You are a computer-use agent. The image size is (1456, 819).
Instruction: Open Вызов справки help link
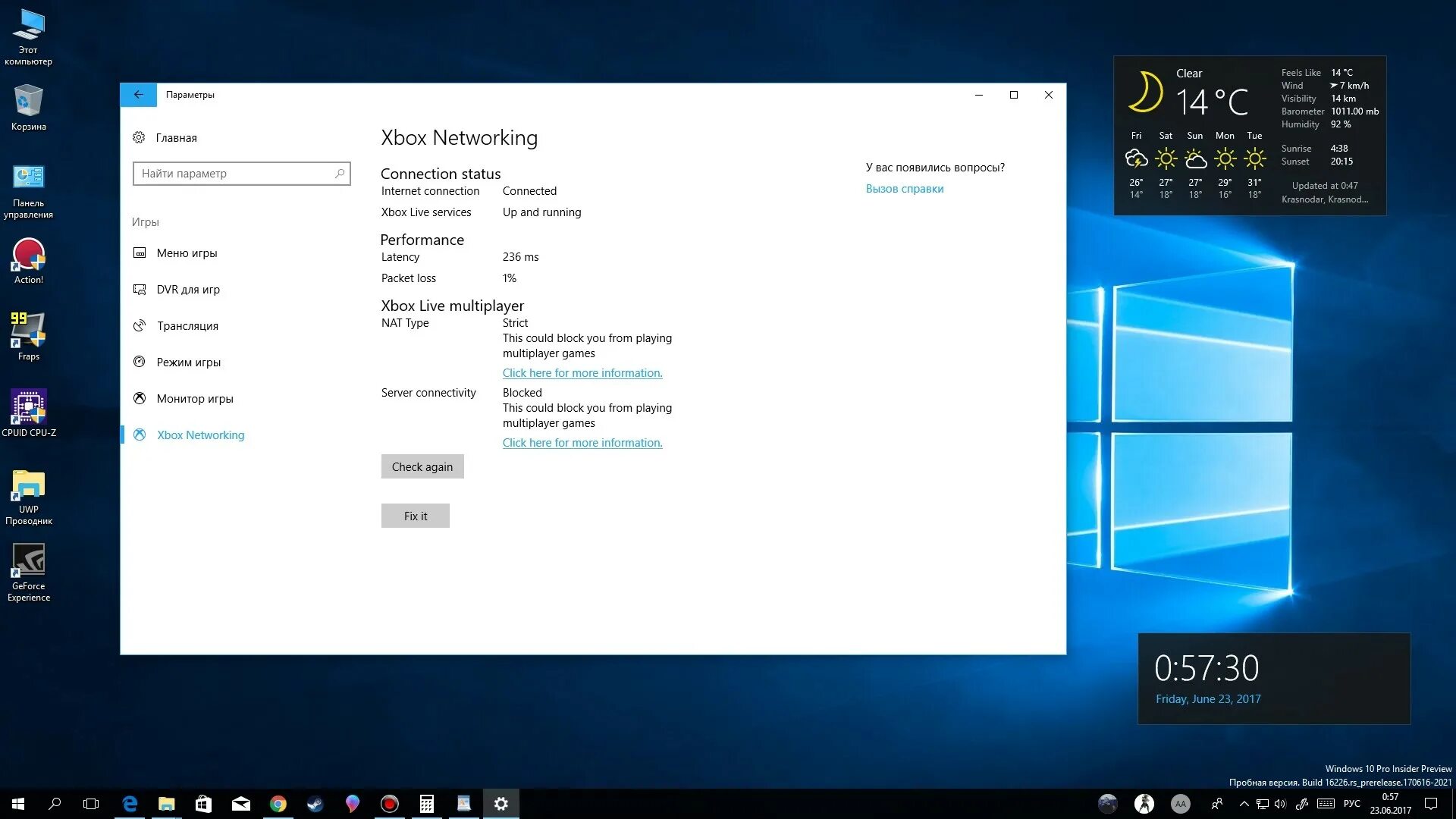(904, 189)
